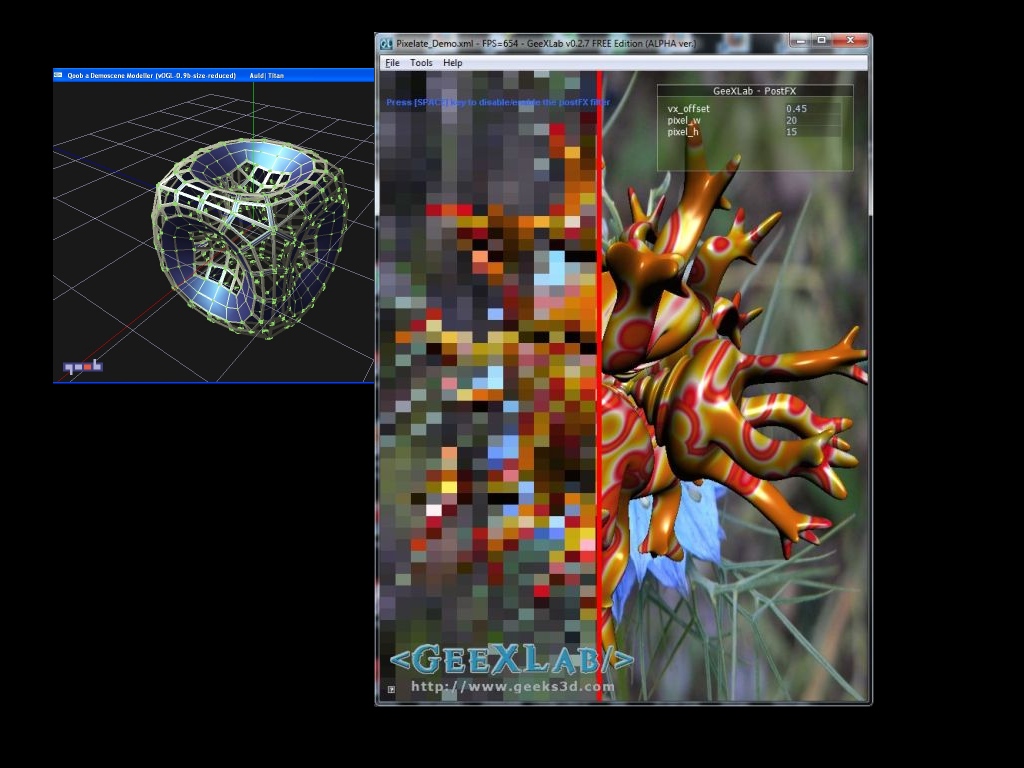1024x768 pixels.
Task: Click the 'Auld | Titan' text in Qoob title bar
Action: coord(266,76)
